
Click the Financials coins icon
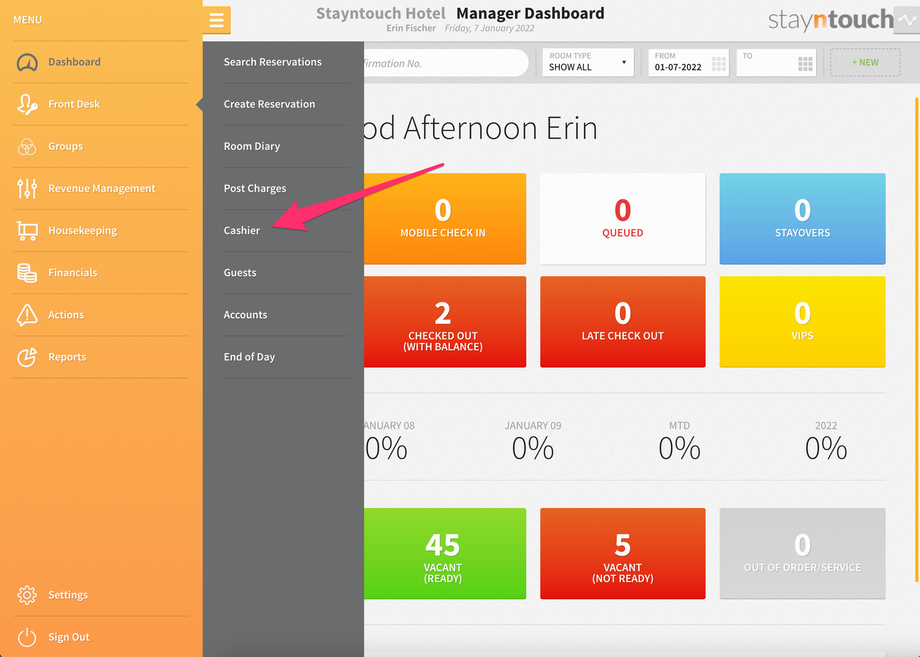[x=27, y=273]
